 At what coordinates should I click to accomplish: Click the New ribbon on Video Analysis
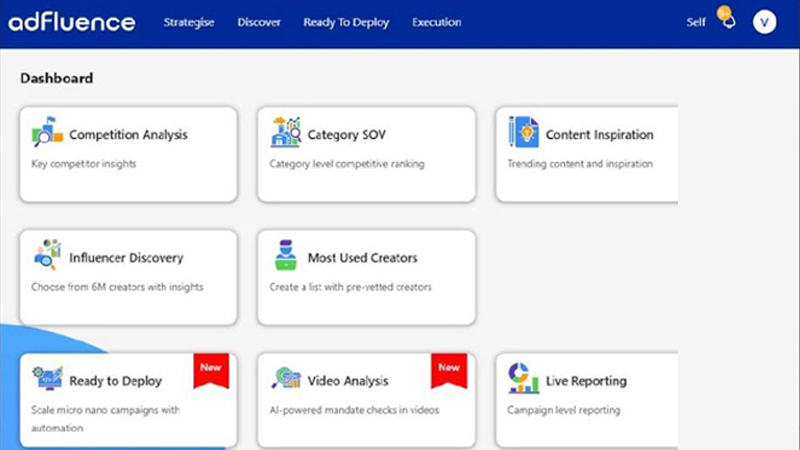pos(449,368)
